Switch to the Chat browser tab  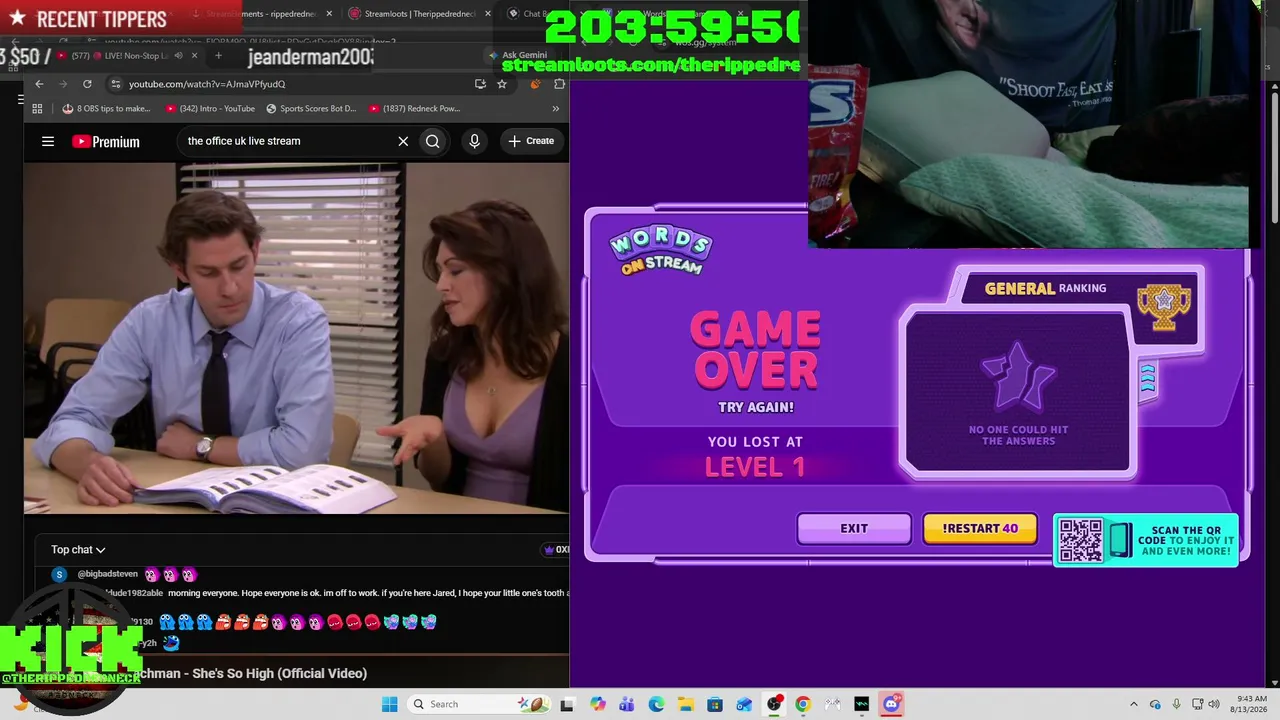coord(525,14)
